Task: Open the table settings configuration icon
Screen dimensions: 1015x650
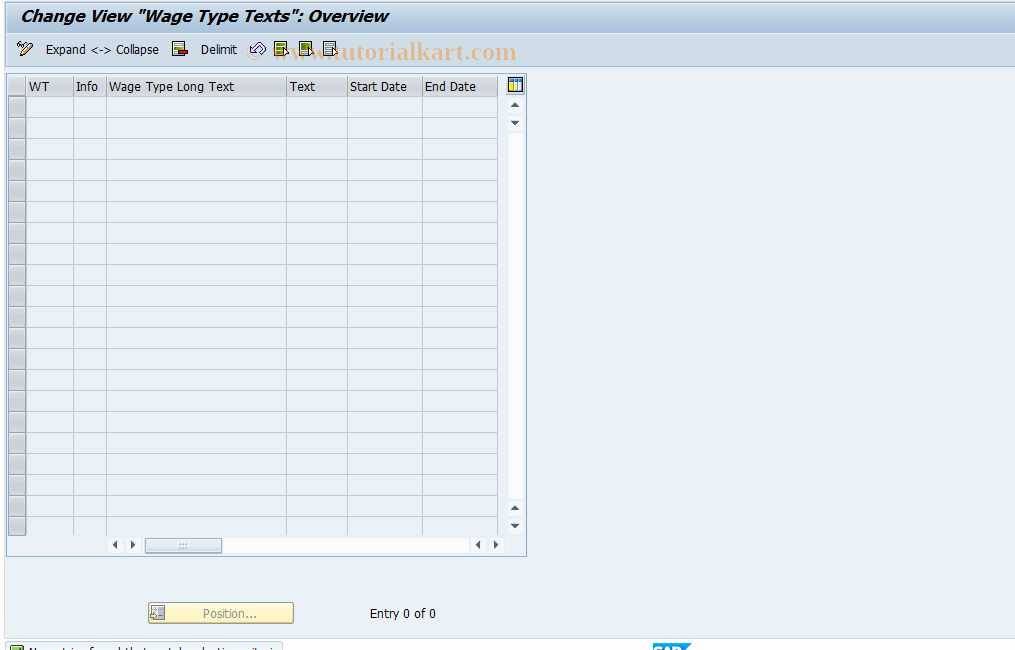Action: 515,85
